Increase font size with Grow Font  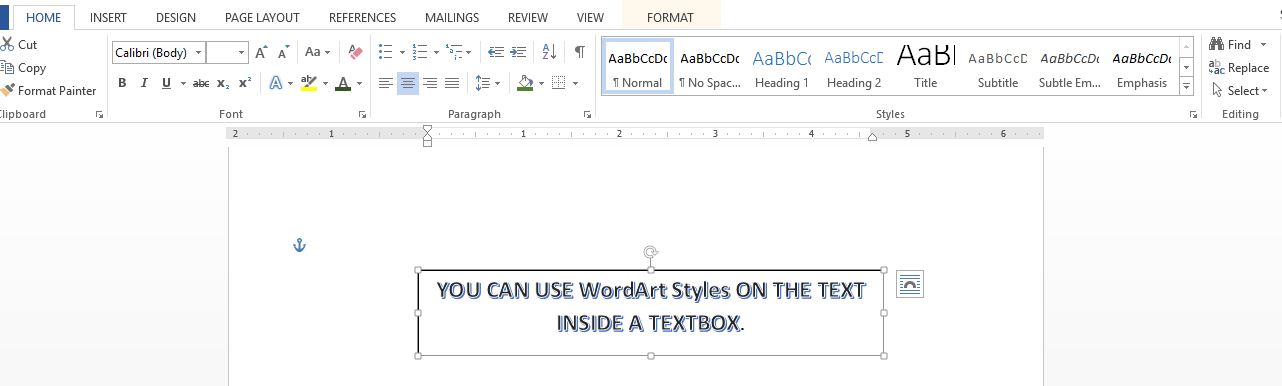tap(261, 52)
